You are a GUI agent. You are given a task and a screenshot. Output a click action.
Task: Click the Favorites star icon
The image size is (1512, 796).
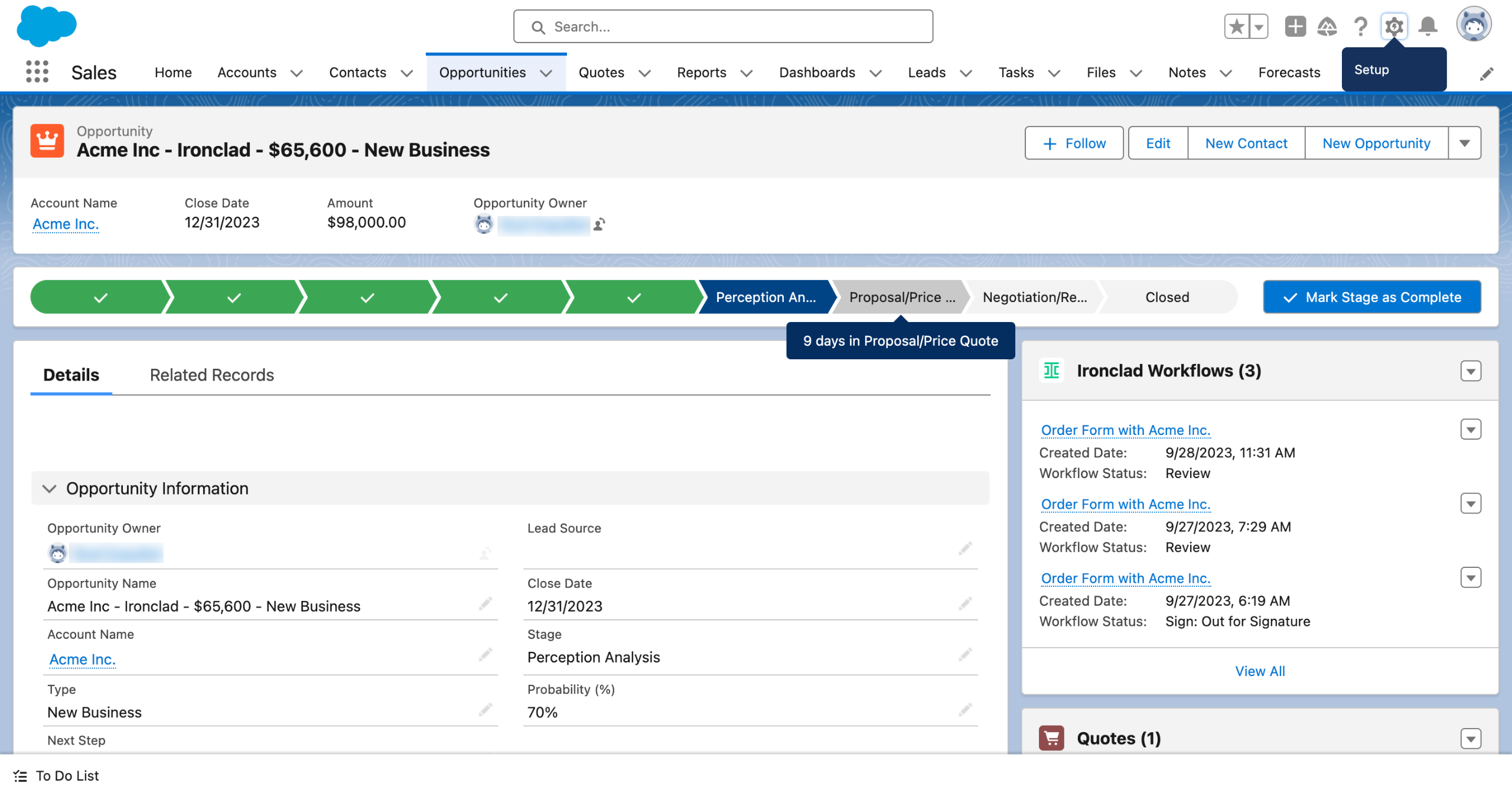(1237, 27)
